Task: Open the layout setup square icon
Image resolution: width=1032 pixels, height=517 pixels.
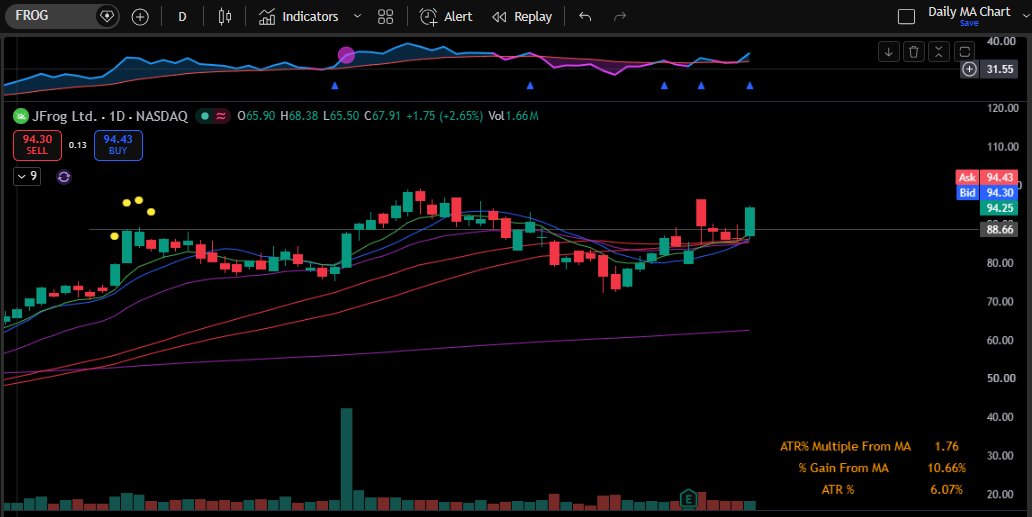Action: (906, 16)
